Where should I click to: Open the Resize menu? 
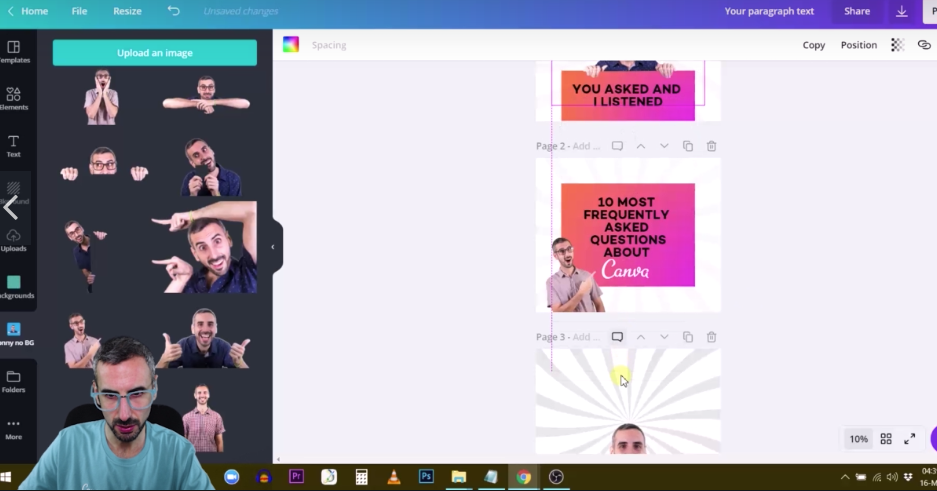coord(127,11)
